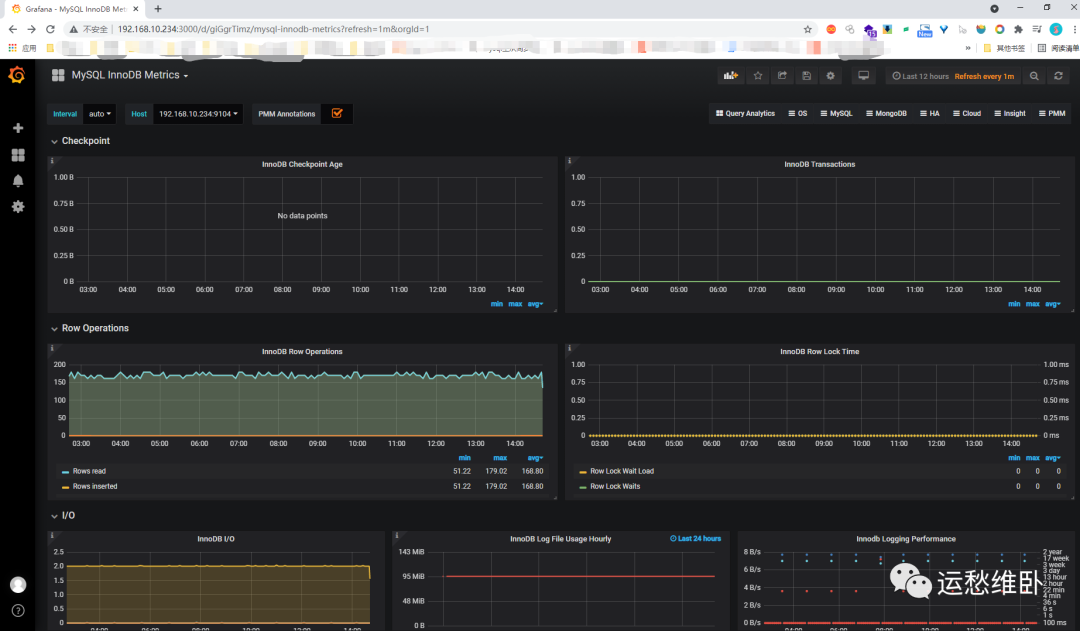Open the Query Analytics links menu
1080x631 pixels.
[x=745, y=114]
